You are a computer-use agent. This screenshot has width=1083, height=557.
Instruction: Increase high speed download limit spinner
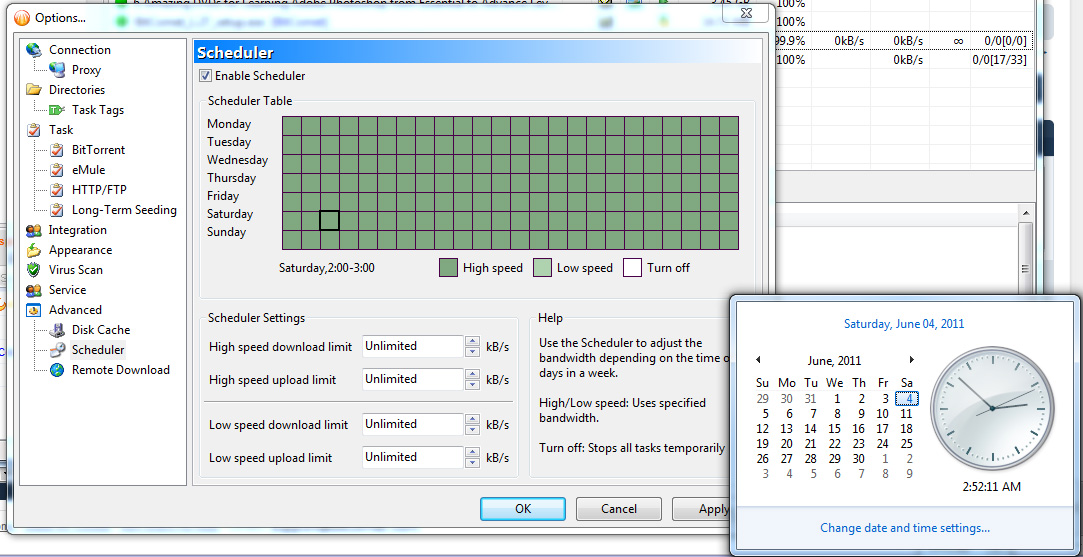click(473, 341)
